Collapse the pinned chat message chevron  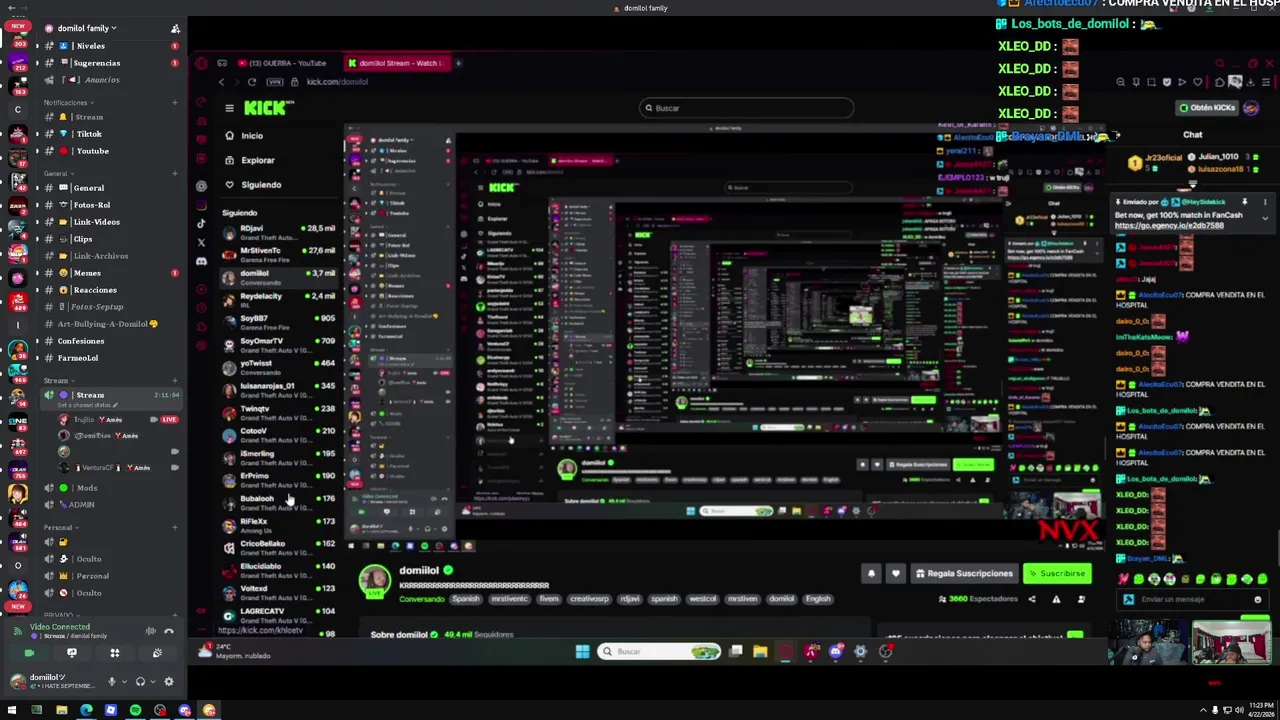point(1265,218)
